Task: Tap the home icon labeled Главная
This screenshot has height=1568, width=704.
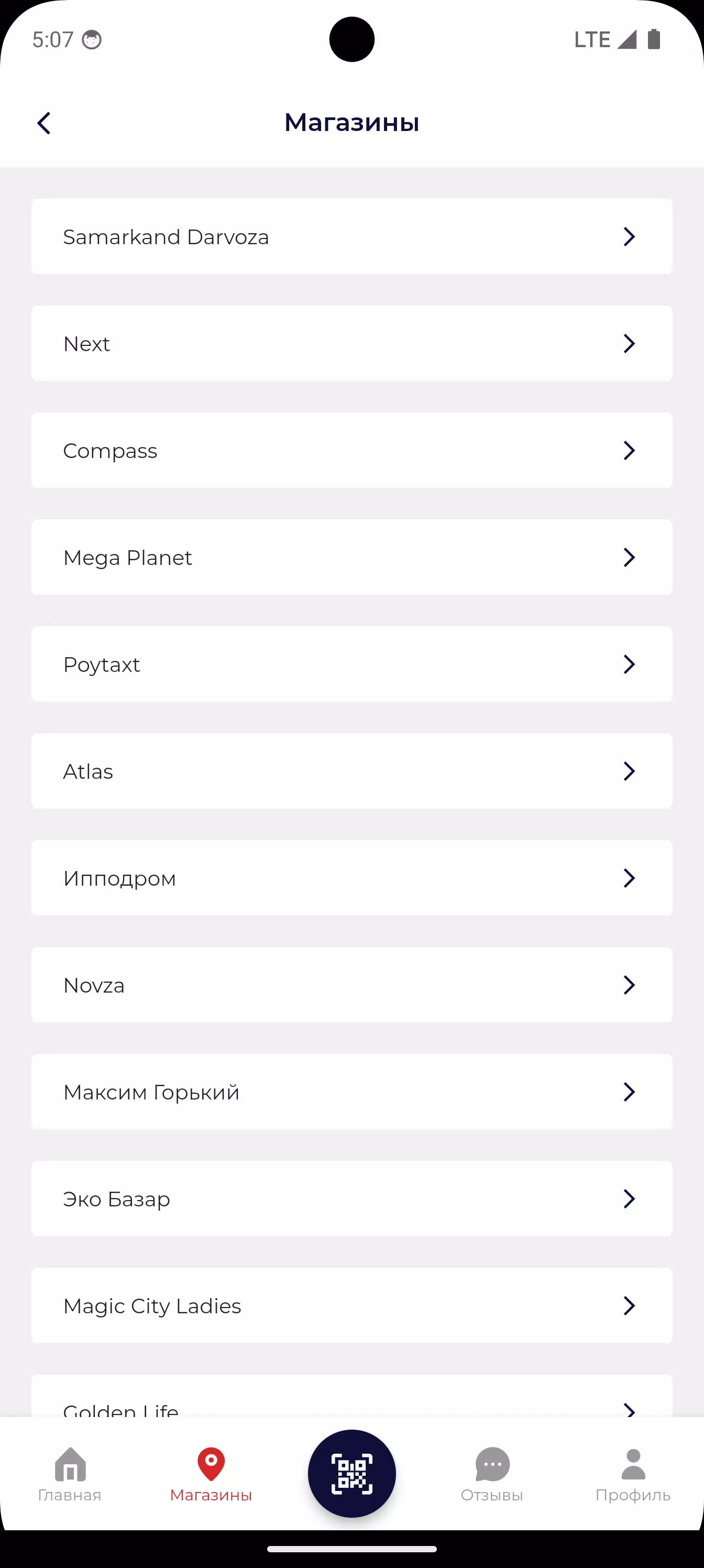Action: [x=70, y=1464]
